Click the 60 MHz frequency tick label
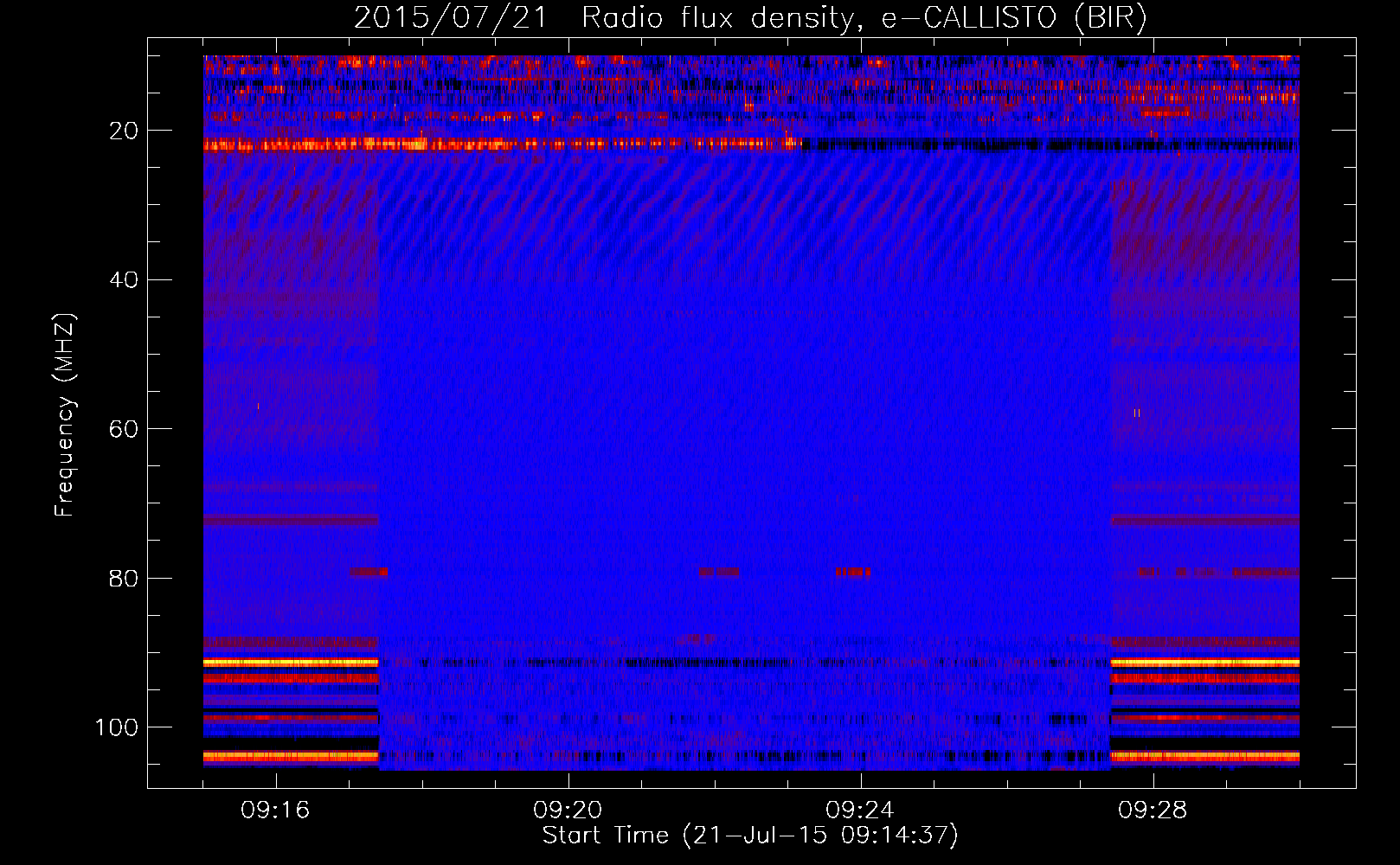1400x865 pixels. (124, 430)
